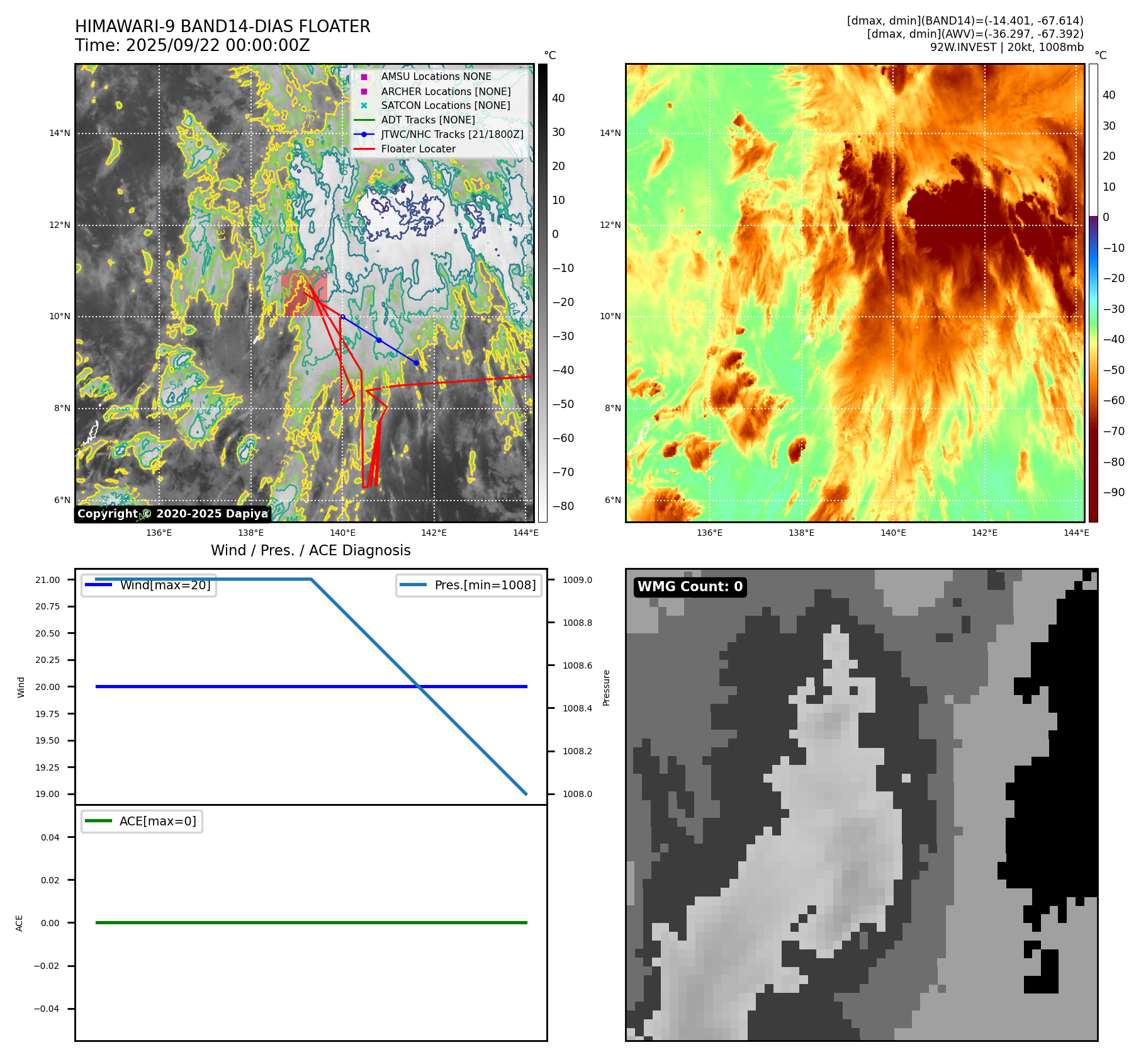Click the red Floater Locater legend line
1141x1064 pixels.
(x=364, y=149)
